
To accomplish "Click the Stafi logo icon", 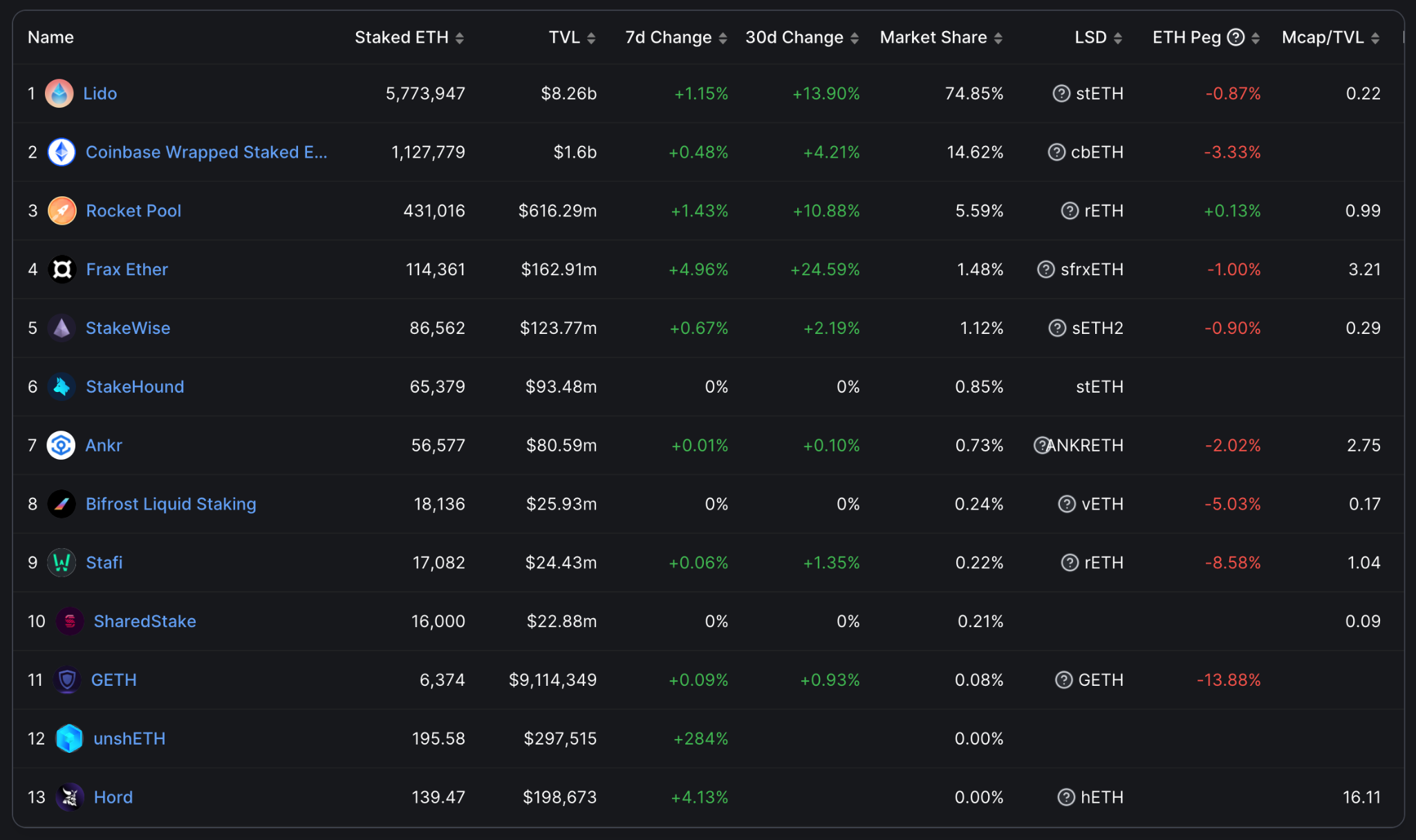I will point(62,563).
